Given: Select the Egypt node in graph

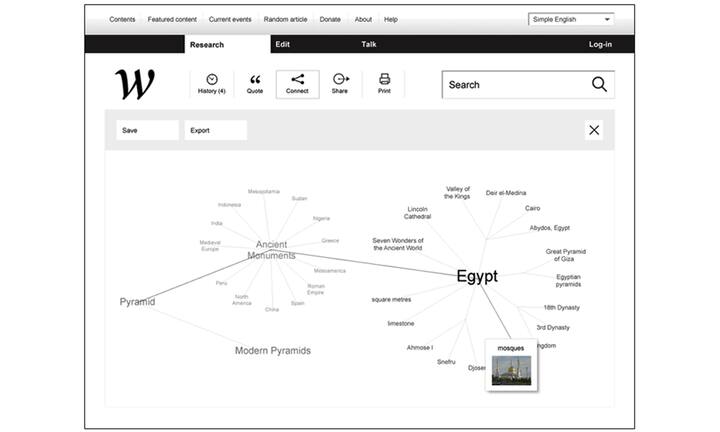Looking at the screenshot, I should 477,277.
